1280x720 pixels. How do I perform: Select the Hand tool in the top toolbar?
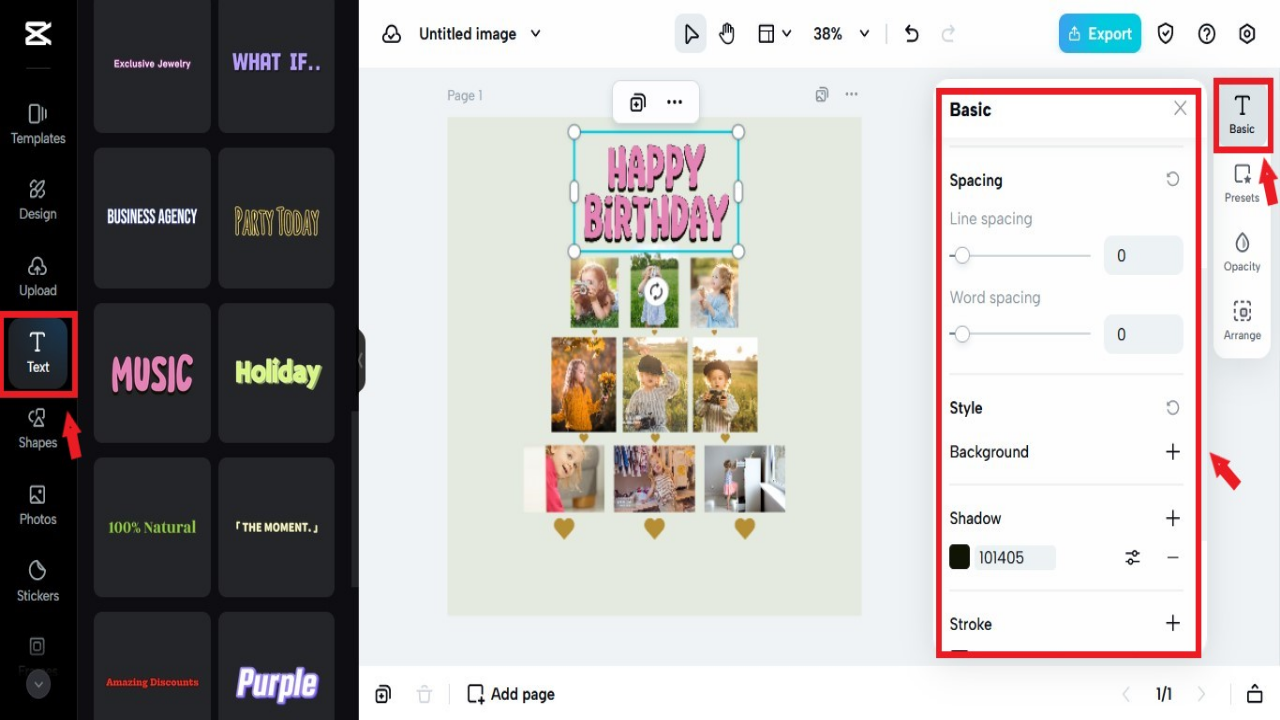(x=727, y=33)
